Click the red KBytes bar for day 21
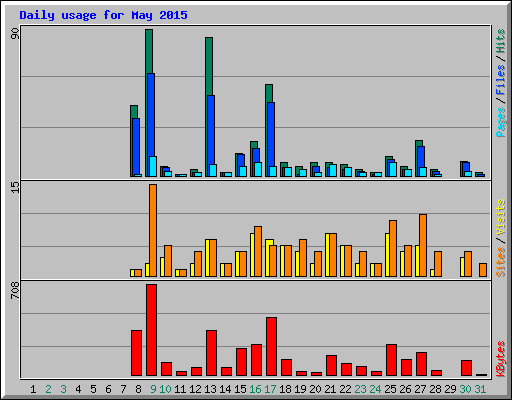Image resolution: width=512 pixels, height=400 pixels. pyautogui.click(x=331, y=365)
